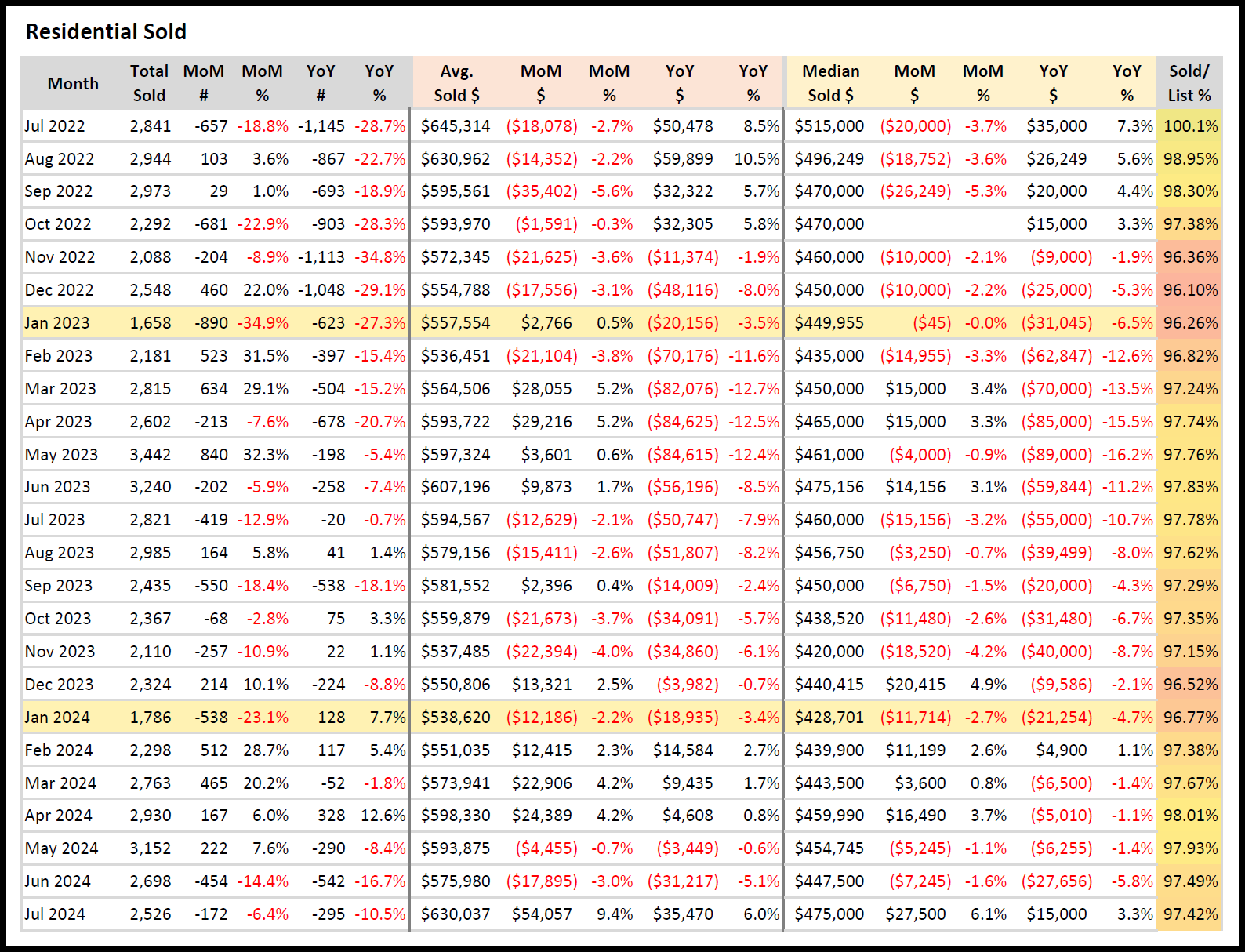1245x952 pixels.
Task: Select the Total Sold column header
Action: click(149, 83)
